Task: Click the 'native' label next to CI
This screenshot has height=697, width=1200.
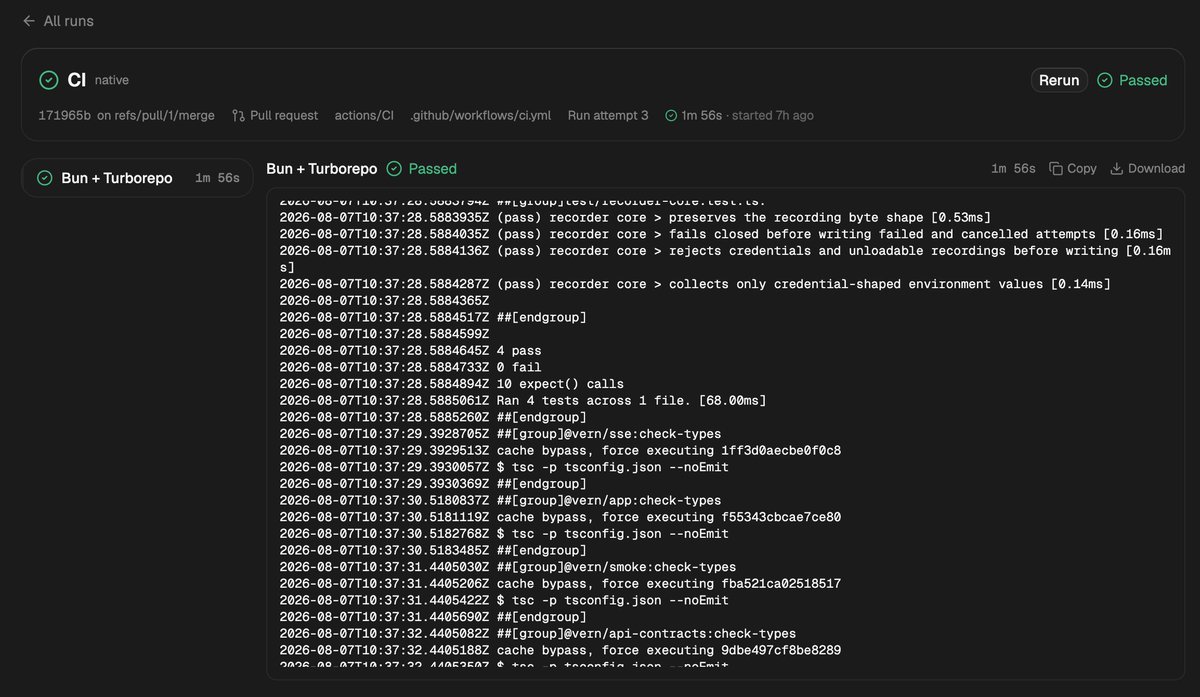Action: tap(112, 80)
